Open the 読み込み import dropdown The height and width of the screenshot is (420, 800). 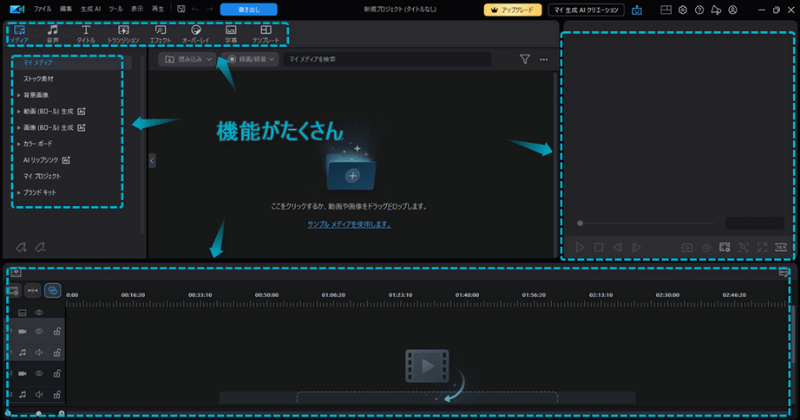187,59
